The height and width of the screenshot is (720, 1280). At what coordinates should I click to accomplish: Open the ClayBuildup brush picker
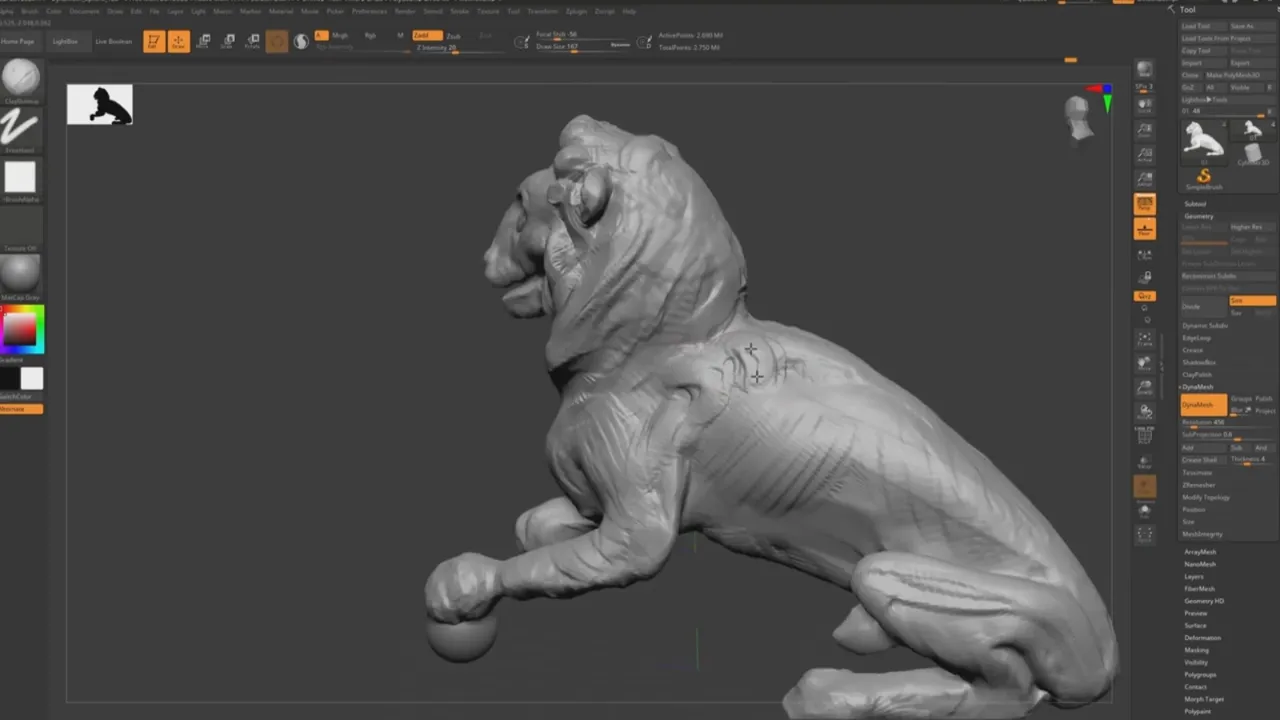pyautogui.click(x=20, y=78)
